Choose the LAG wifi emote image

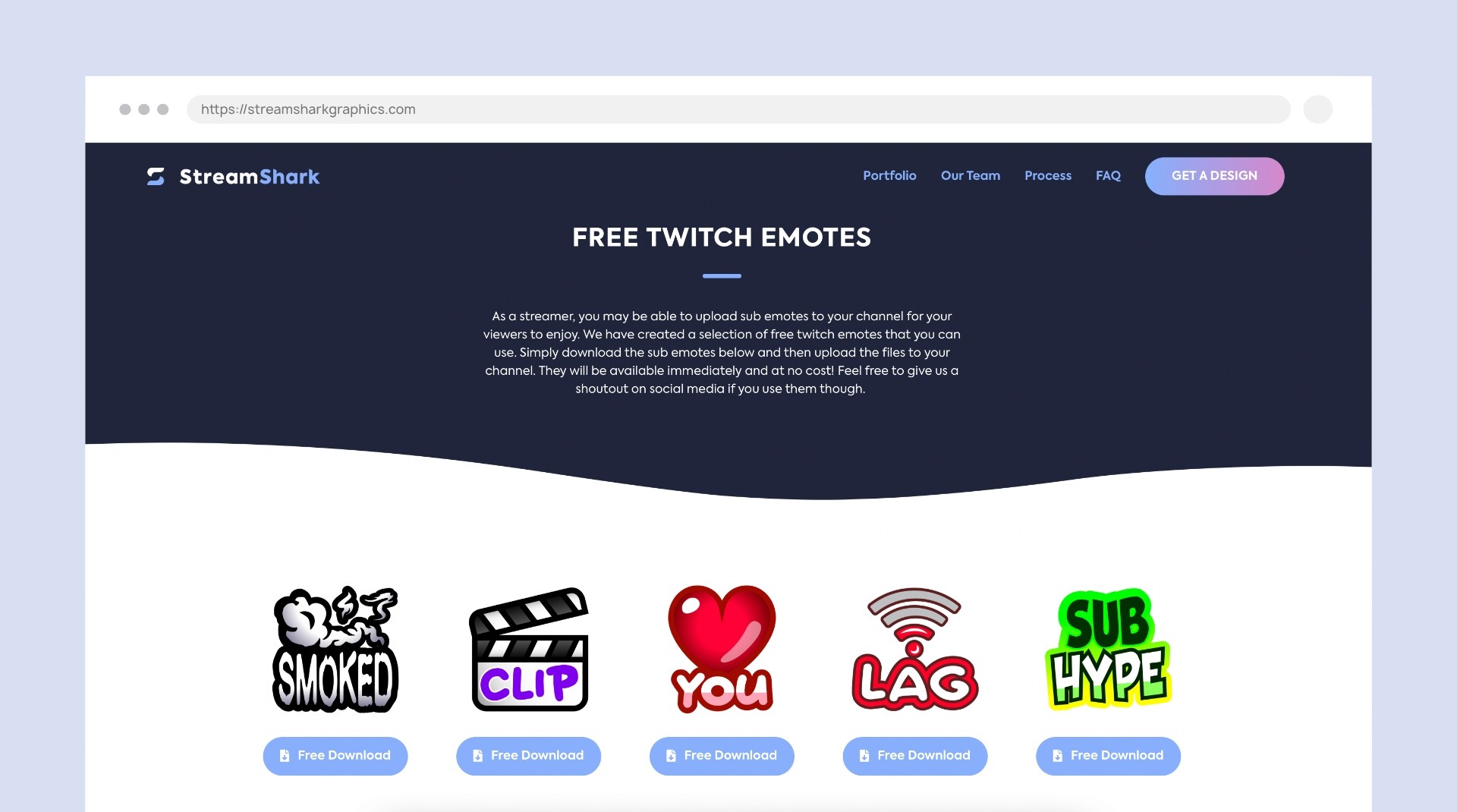pyautogui.click(x=915, y=649)
